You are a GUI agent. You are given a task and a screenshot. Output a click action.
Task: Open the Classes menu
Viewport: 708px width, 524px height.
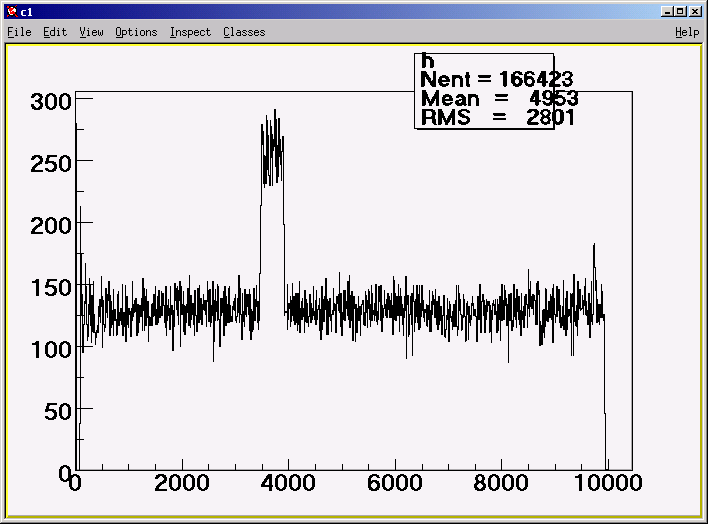(x=244, y=32)
